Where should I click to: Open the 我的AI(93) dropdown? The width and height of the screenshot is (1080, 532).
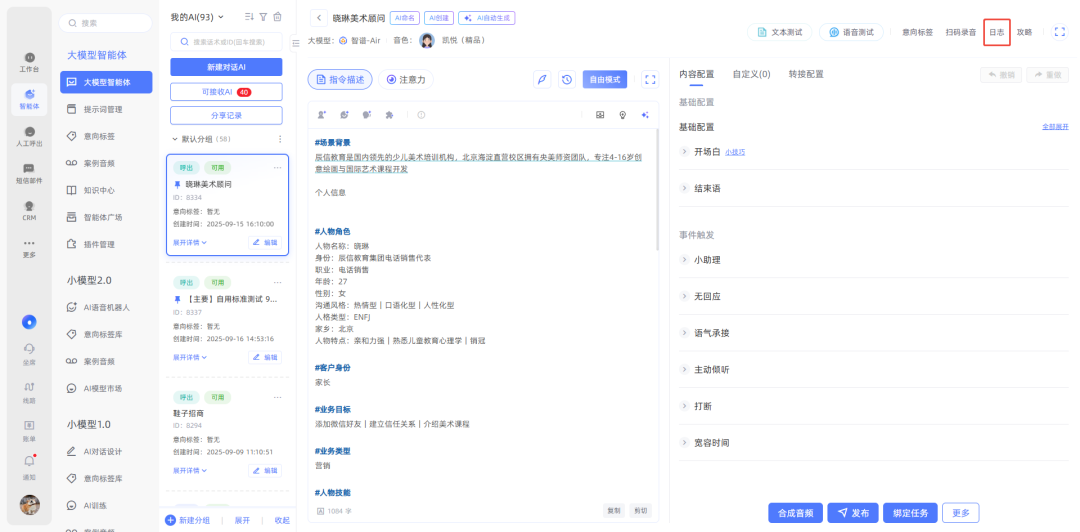(198, 17)
